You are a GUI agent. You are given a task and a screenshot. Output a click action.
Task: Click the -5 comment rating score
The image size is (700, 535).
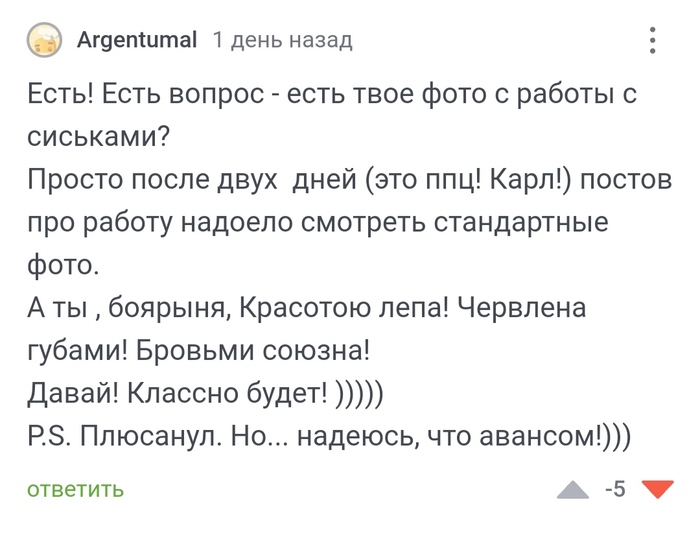615,489
